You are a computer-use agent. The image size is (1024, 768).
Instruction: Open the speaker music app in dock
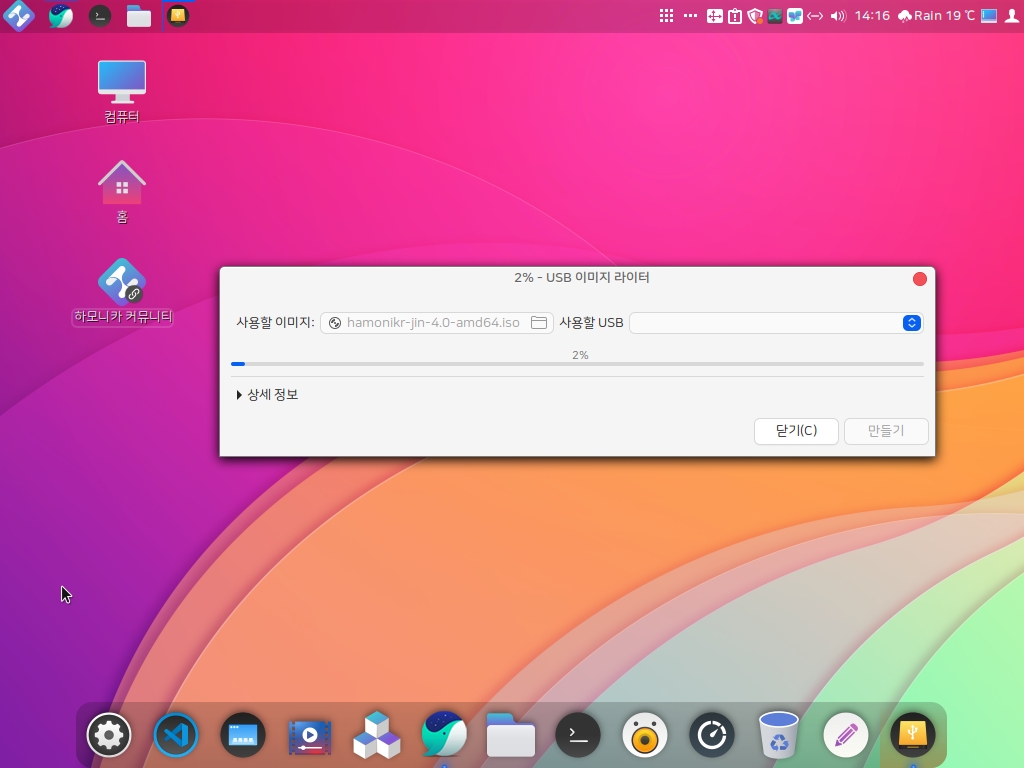click(x=644, y=737)
